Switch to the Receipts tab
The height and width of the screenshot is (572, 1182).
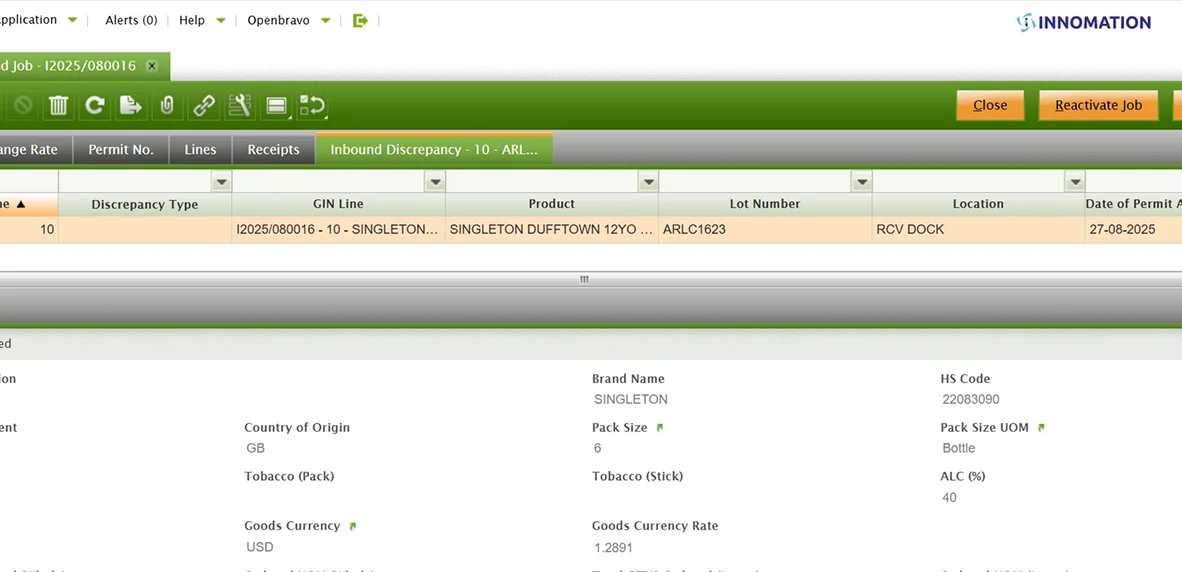click(273, 150)
